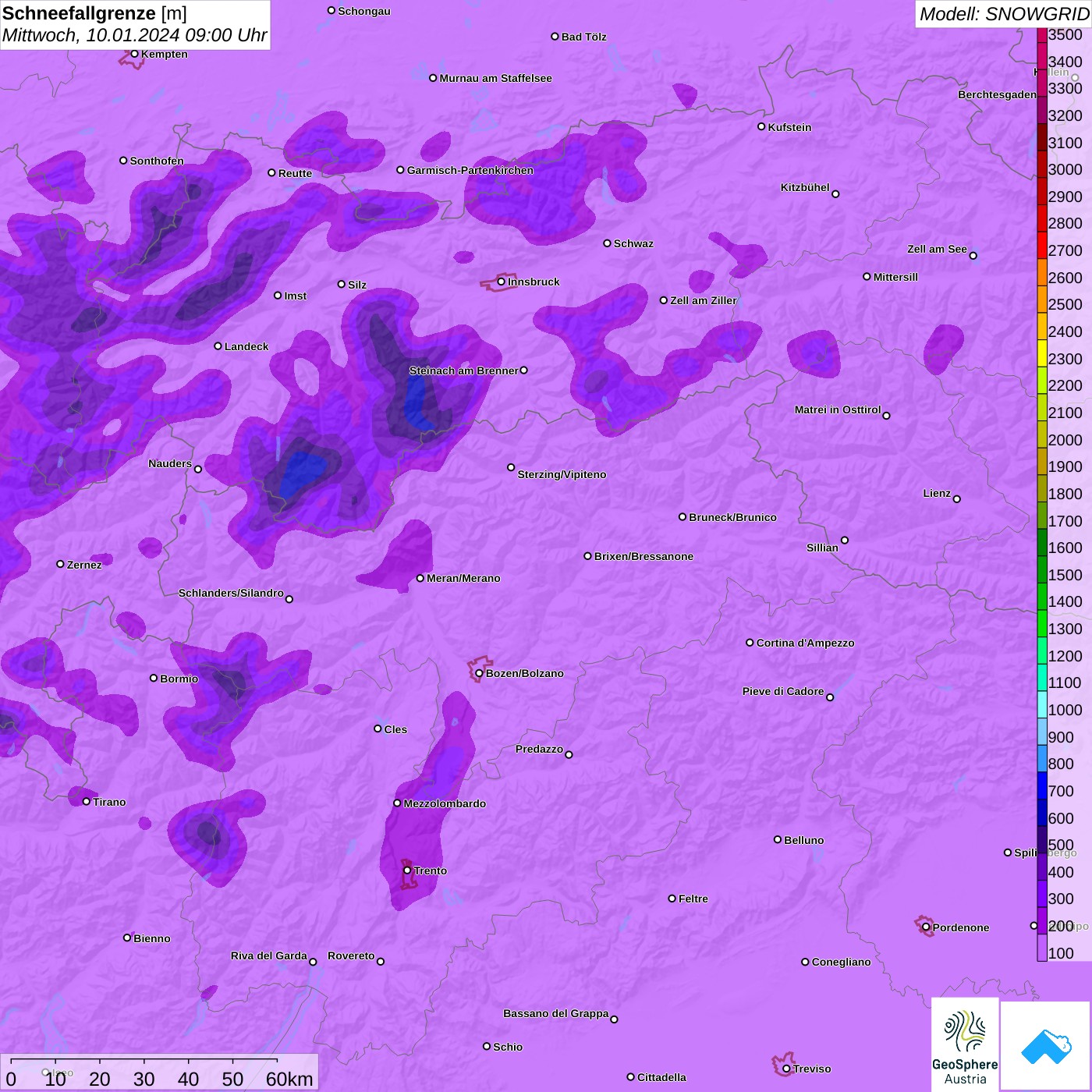Click the Innsbruck city marker
The image size is (1092, 1092).
[502, 282]
